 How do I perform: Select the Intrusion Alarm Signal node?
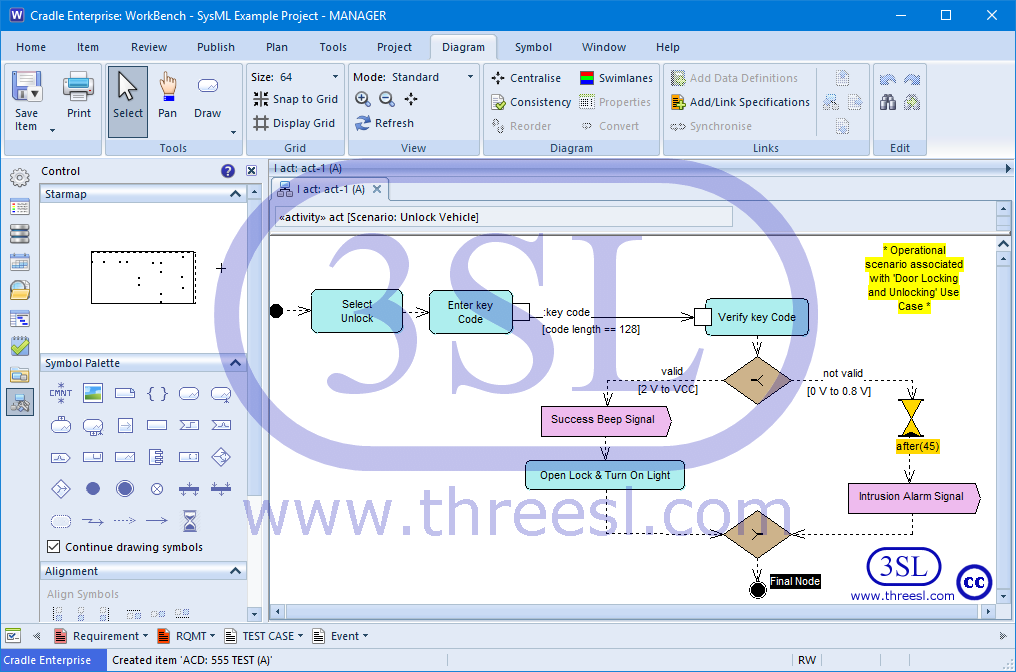[x=914, y=498]
